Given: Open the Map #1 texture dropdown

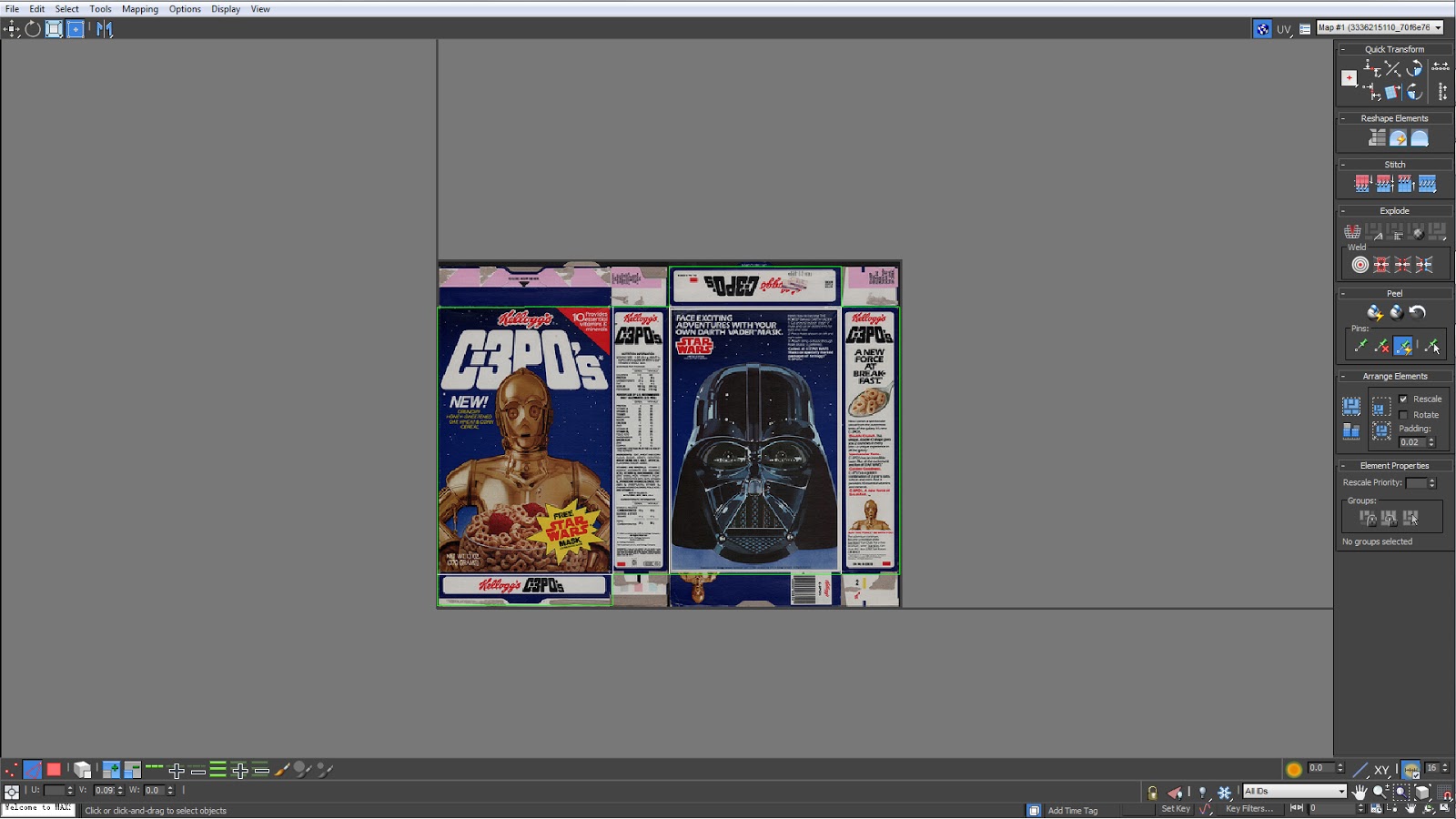Looking at the screenshot, I should pos(1380,28).
